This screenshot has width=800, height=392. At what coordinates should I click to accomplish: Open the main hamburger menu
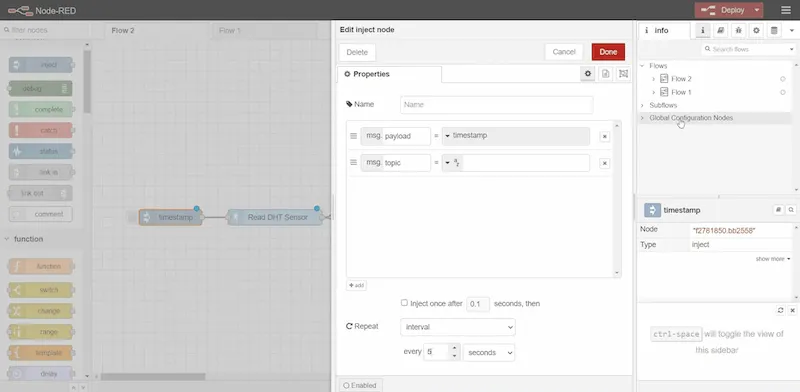786,10
